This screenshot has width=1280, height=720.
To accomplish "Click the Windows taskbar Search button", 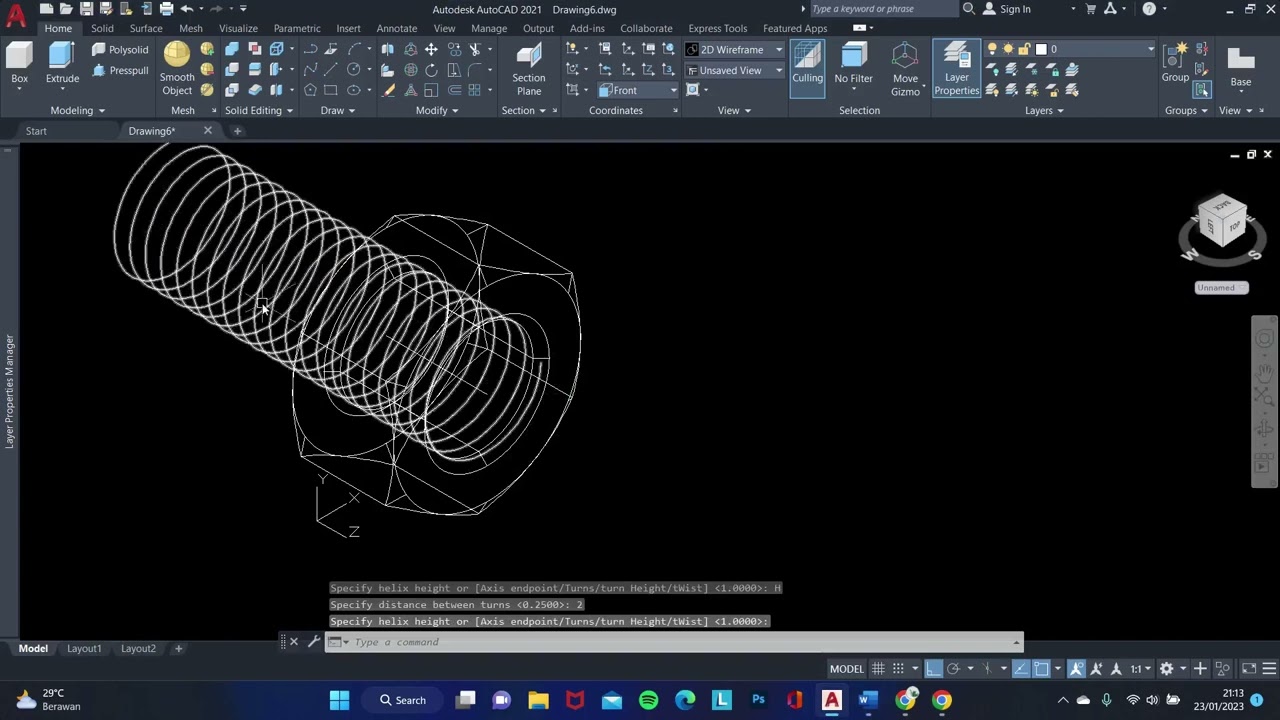I will click(x=402, y=700).
